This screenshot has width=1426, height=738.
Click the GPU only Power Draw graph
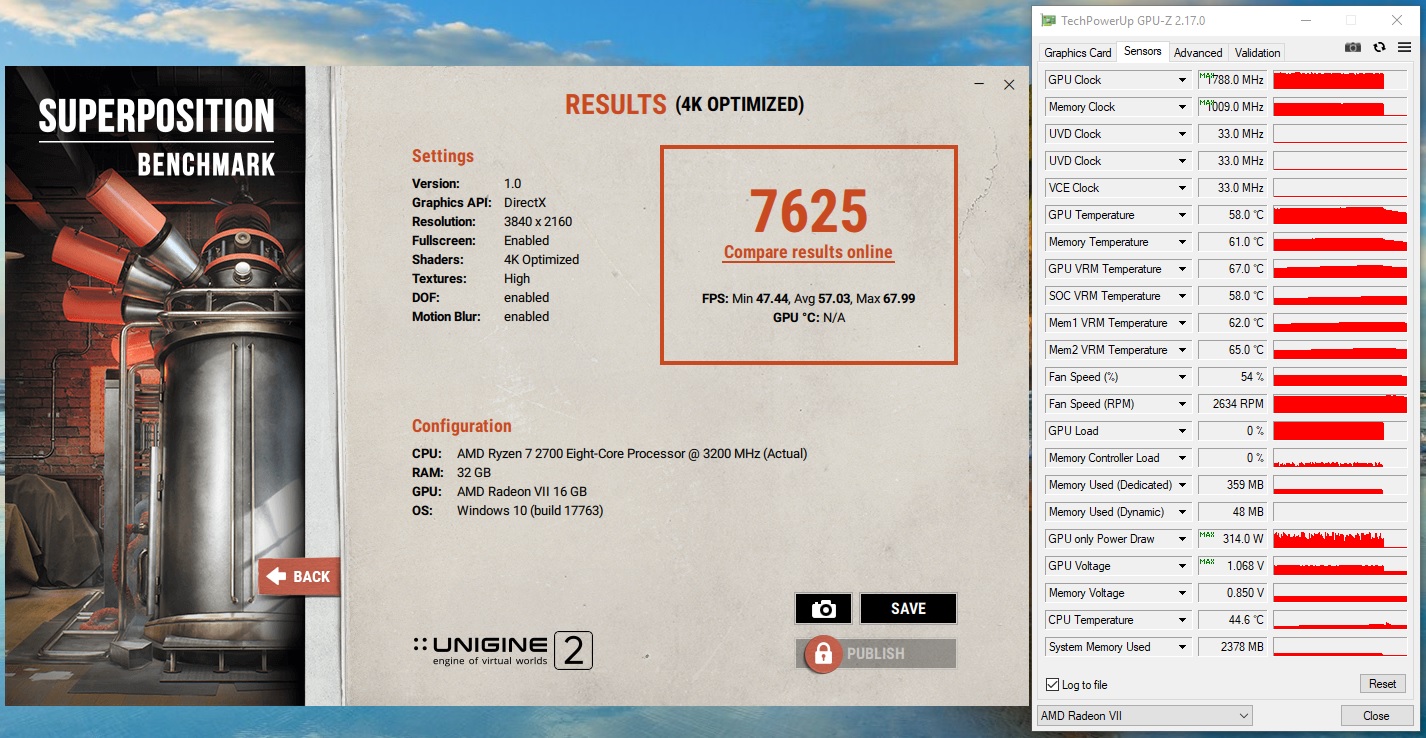(1341, 539)
